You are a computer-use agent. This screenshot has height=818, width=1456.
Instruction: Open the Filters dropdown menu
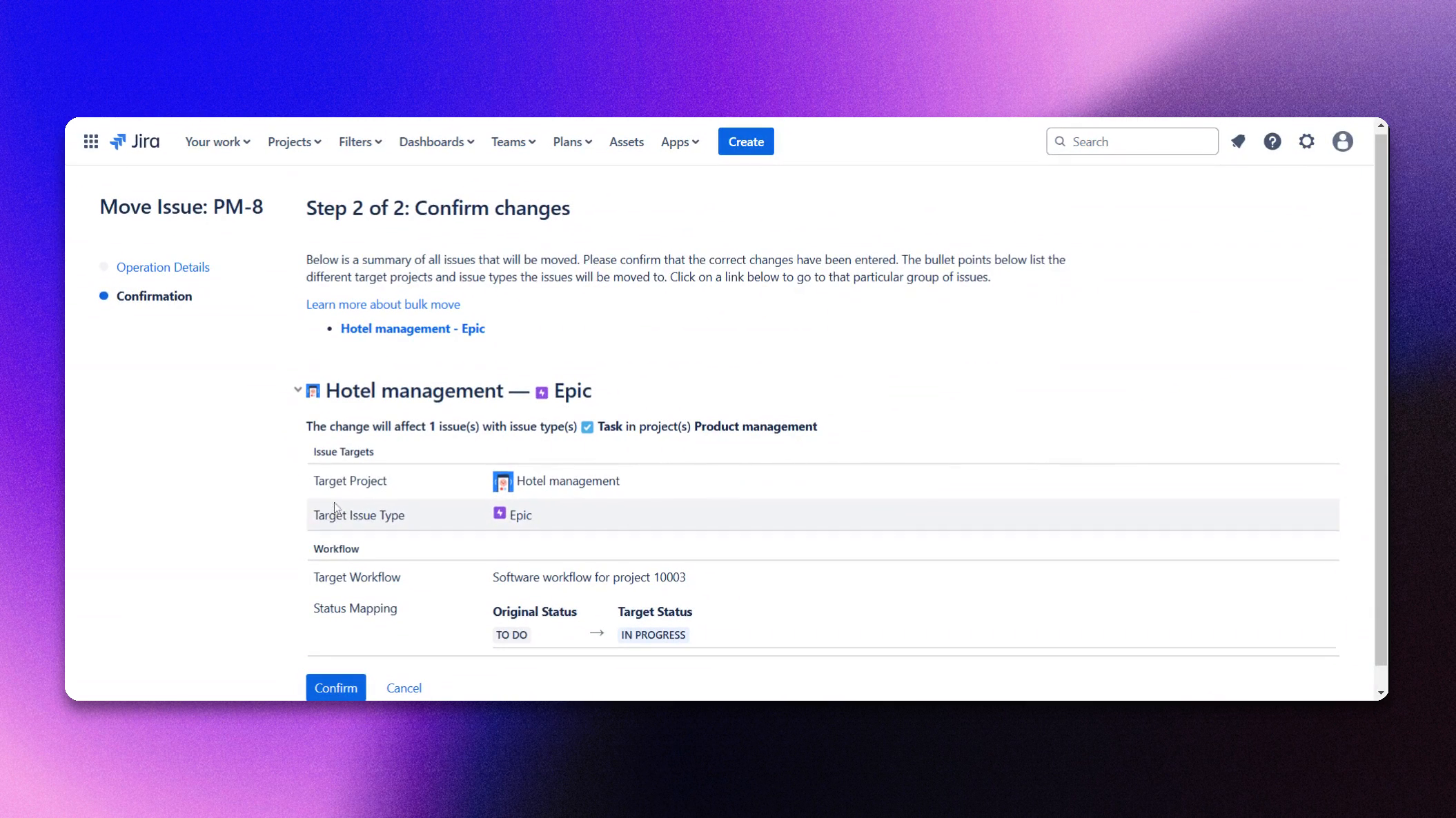pos(360,141)
